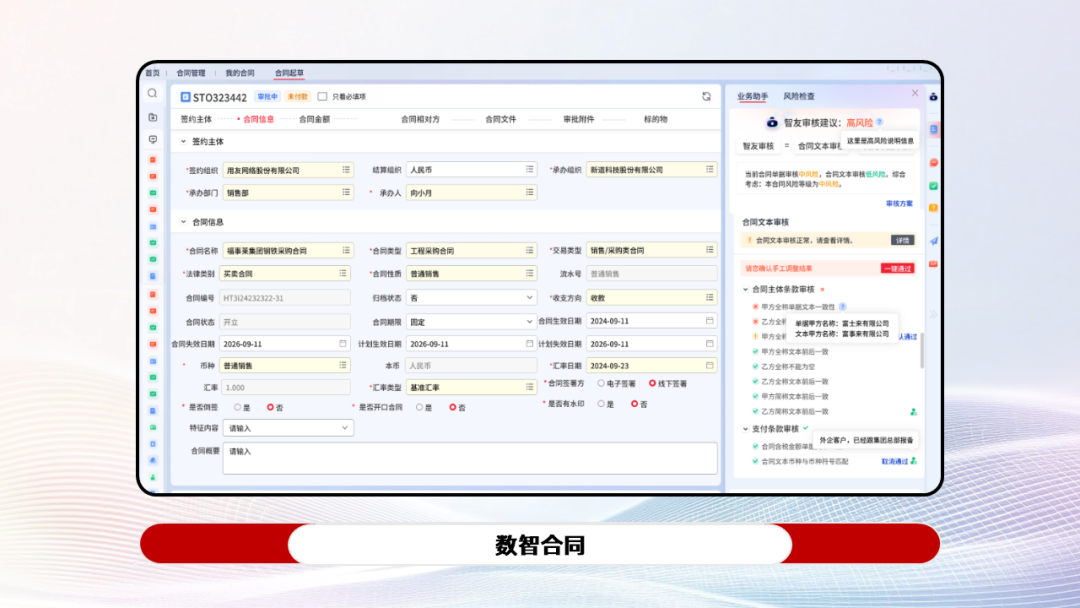The width and height of the screenshot is (1080, 608).
Task: Click the double-chevron collapse icon on right toolbar
Action: [x=933, y=314]
